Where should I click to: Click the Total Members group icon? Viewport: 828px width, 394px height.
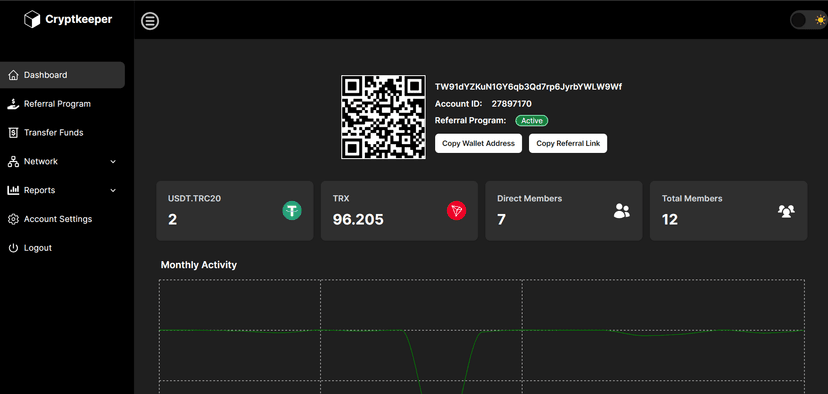click(x=786, y=211)
